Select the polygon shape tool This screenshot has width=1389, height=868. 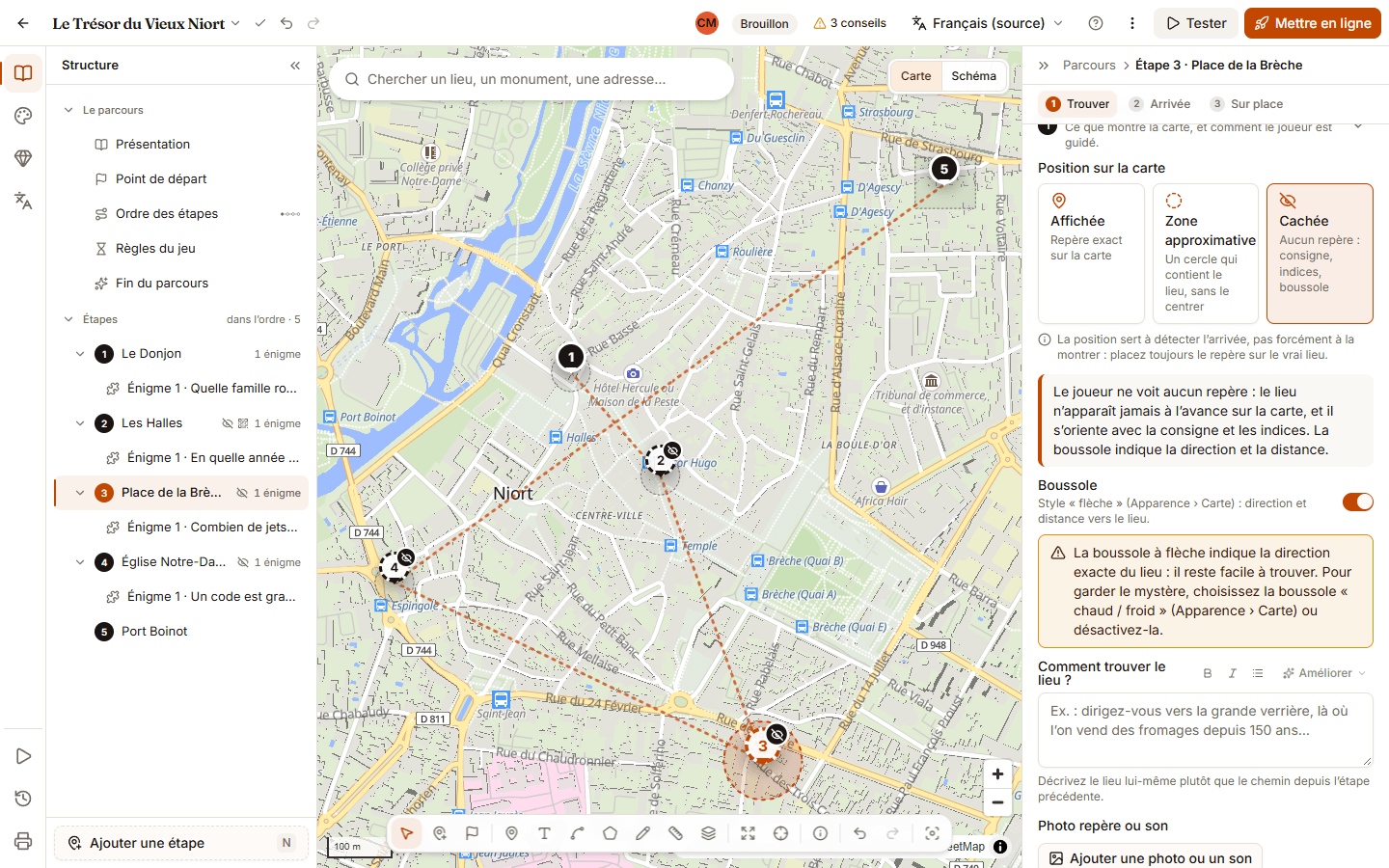610,833
